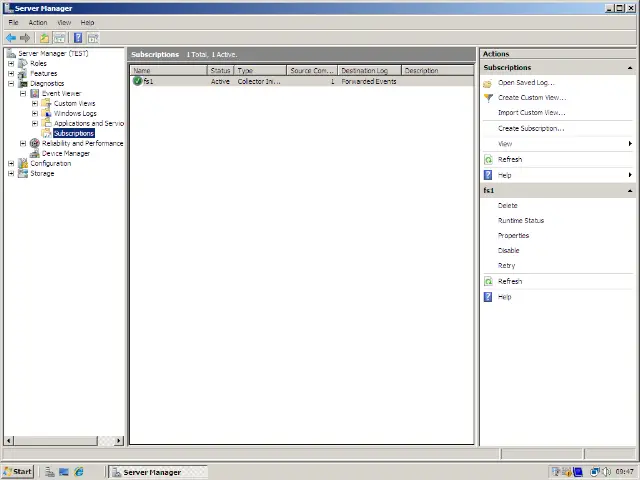Click the Device Manager tree icon
640x480 pixels.
(35, 153)
